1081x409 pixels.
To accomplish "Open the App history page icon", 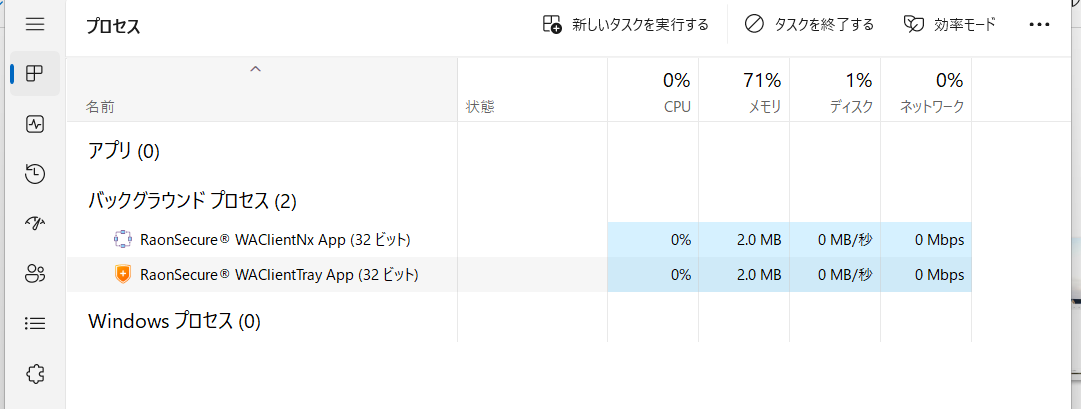I will [x=35, y=174].
